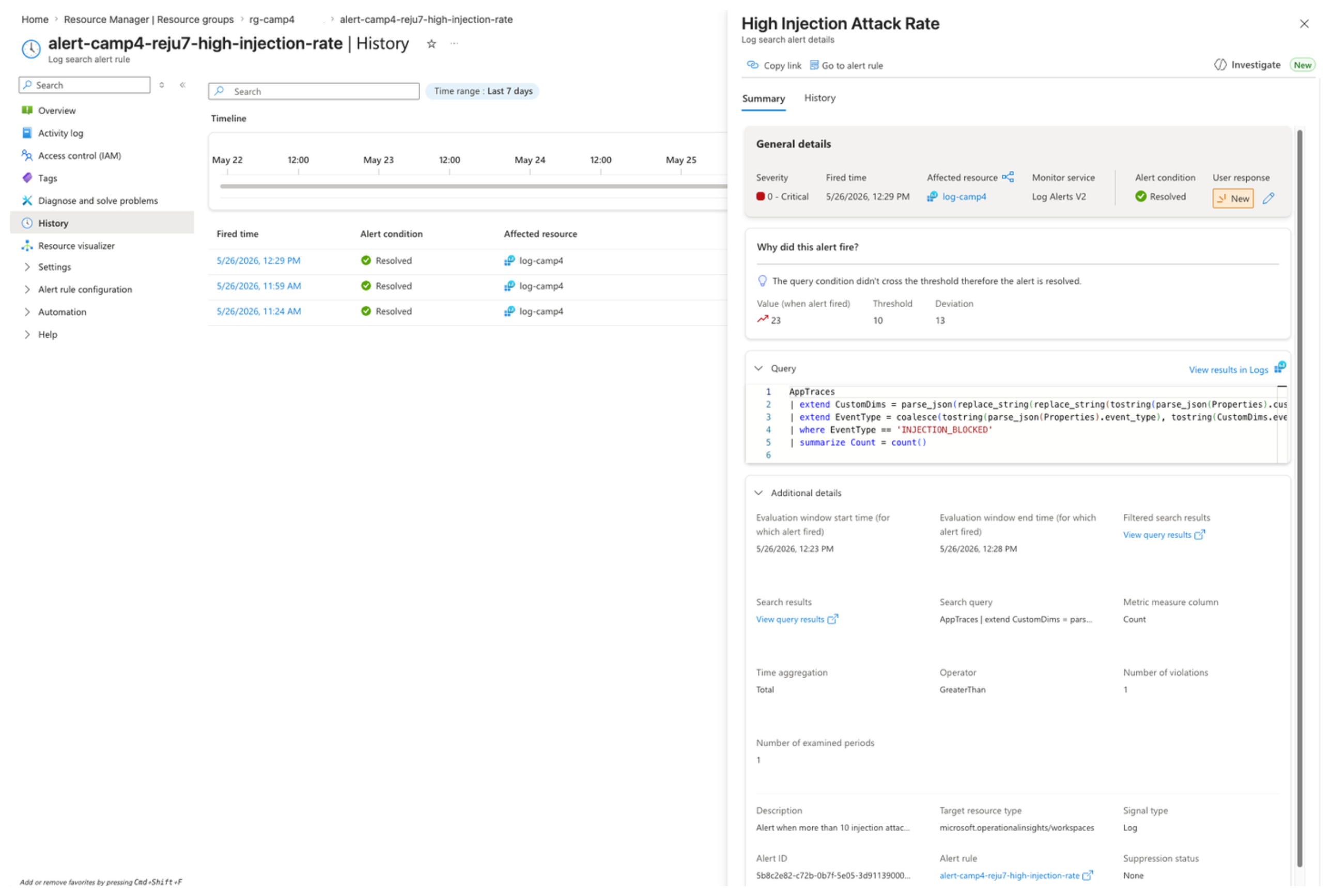
Task: Click the Copy link icon
Action: click(x=753, y=65)
